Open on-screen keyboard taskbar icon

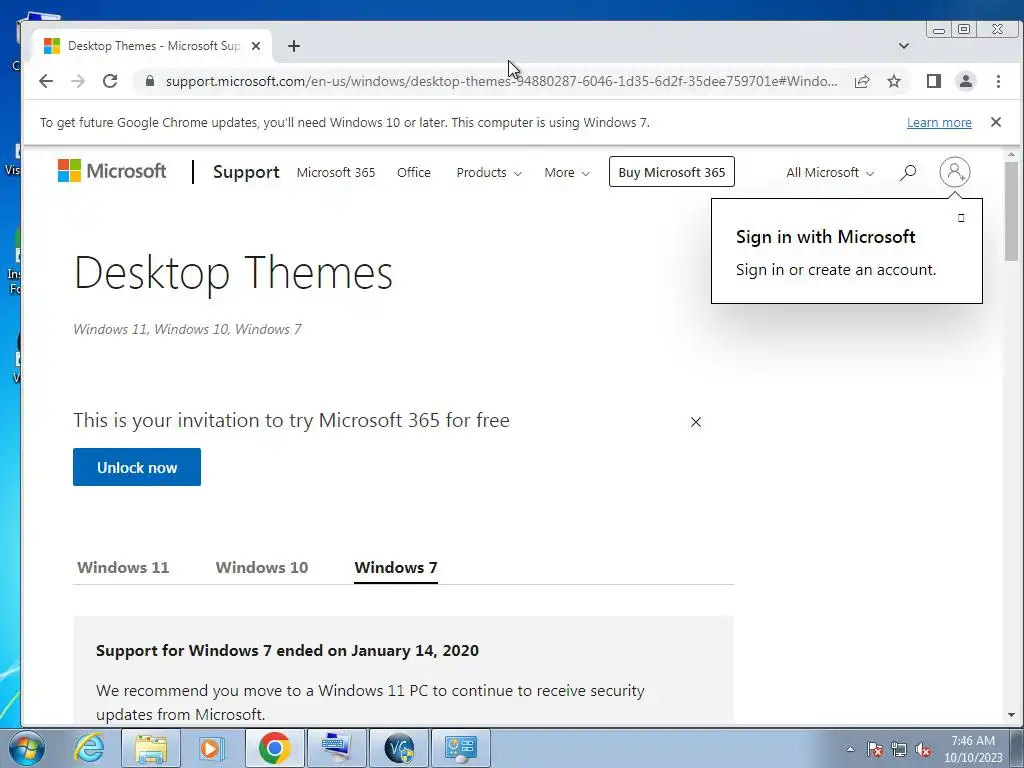click(x=337, y=748)
